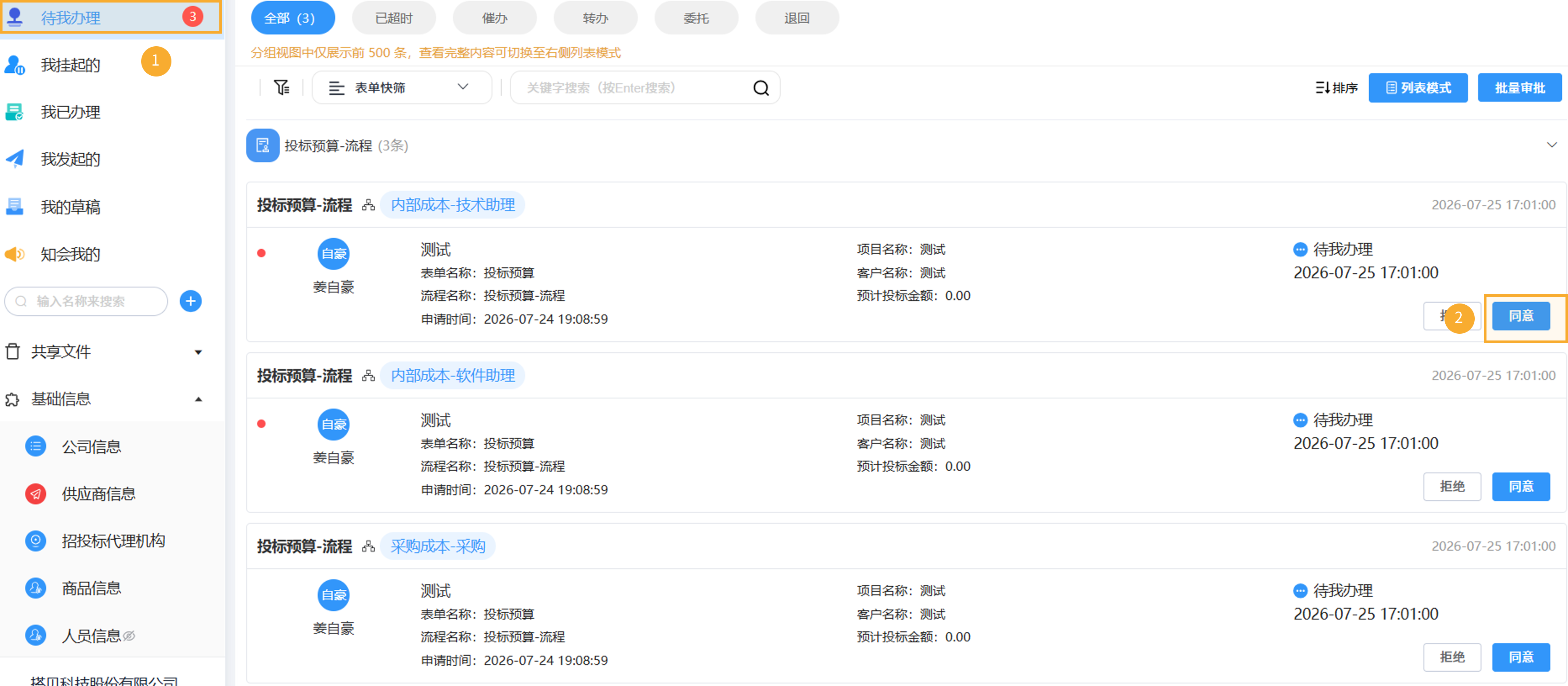Switch to 列表模式 view
Screen dimensions: 1568x686
(x=1418, y=88)
